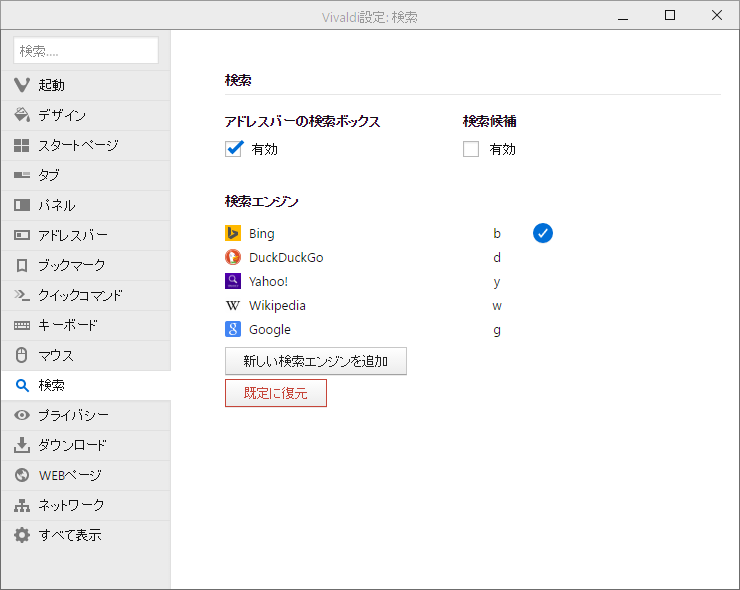Screen dimensions: 740x590
Task: Click the Bing logo icon
Action: (x=233, y=233)
